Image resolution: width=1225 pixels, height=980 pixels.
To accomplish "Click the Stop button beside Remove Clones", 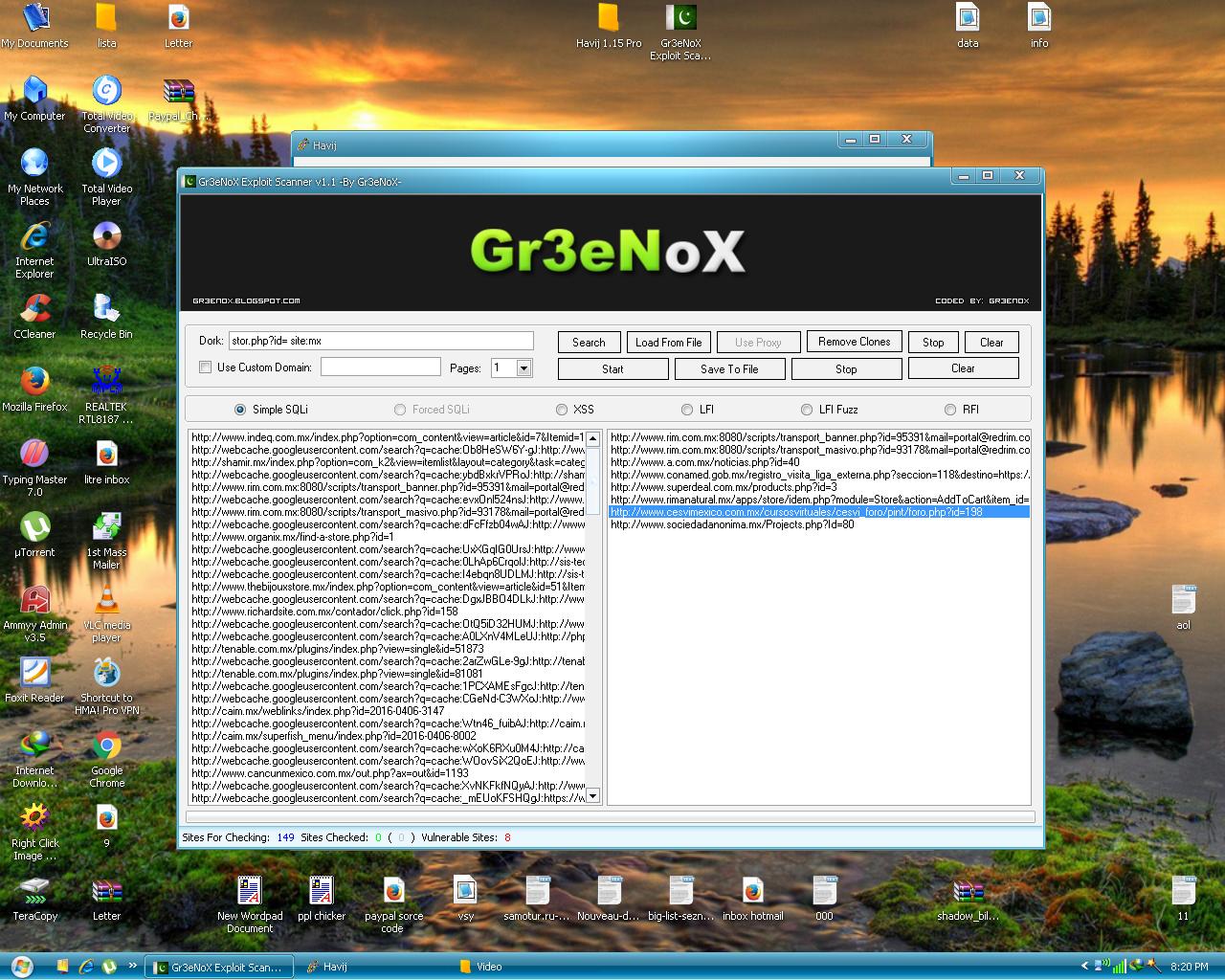I will 933,342.
